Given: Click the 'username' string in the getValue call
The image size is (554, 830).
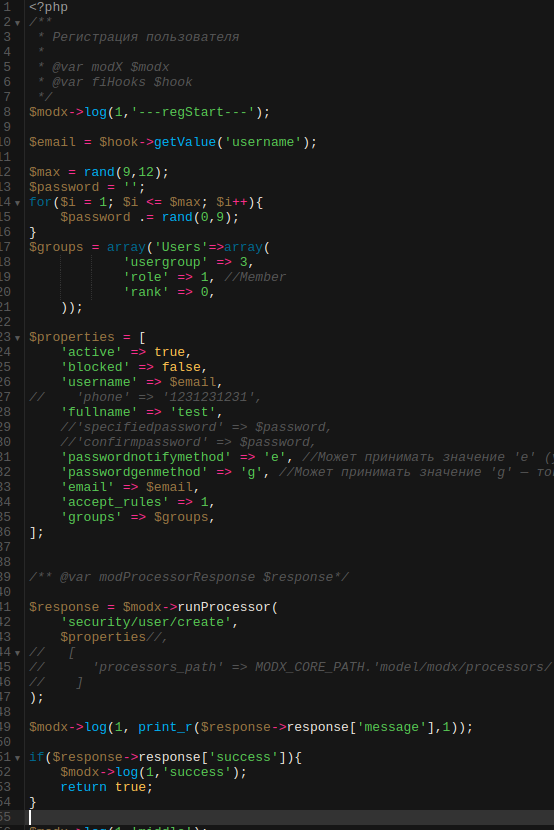Looking at the screenshot, I should (x=263, y=142).
